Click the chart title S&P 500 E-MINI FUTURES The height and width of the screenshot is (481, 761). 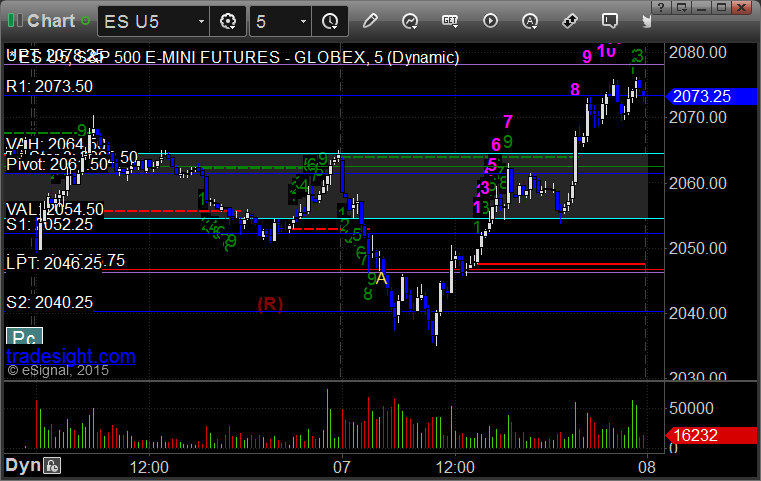pyautogui.click(x=178, y=57)
